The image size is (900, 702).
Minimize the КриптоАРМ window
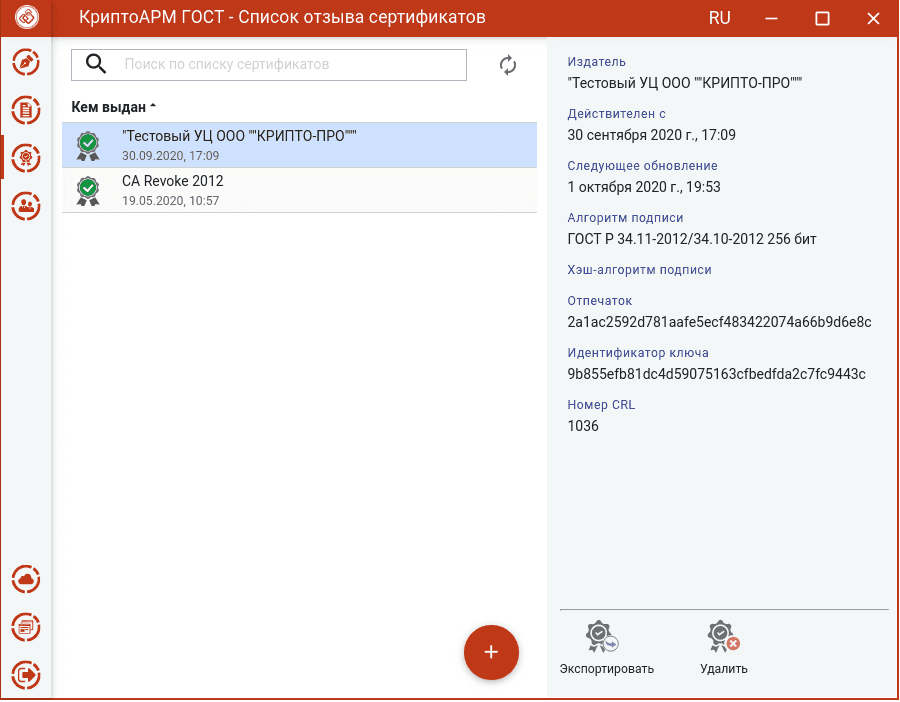(x=771, y=18)
